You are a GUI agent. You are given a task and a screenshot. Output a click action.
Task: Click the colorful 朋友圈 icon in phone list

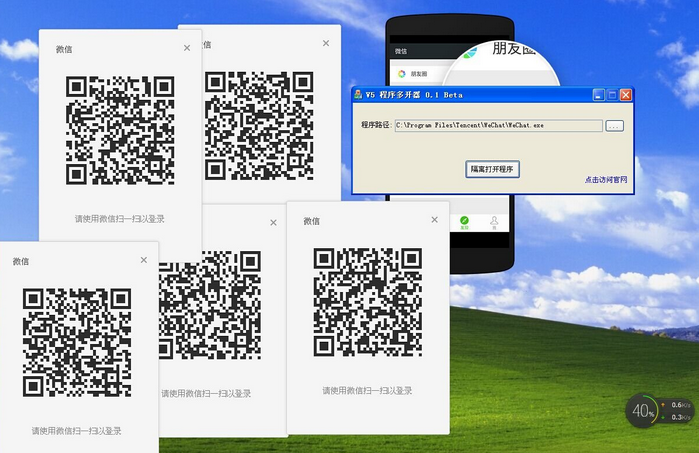(x=402, y=74)
